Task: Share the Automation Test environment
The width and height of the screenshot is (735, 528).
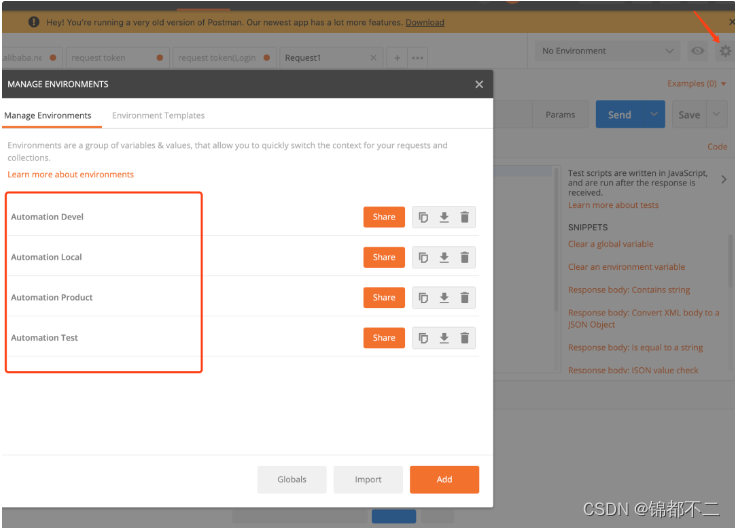Action: [384, 338]
